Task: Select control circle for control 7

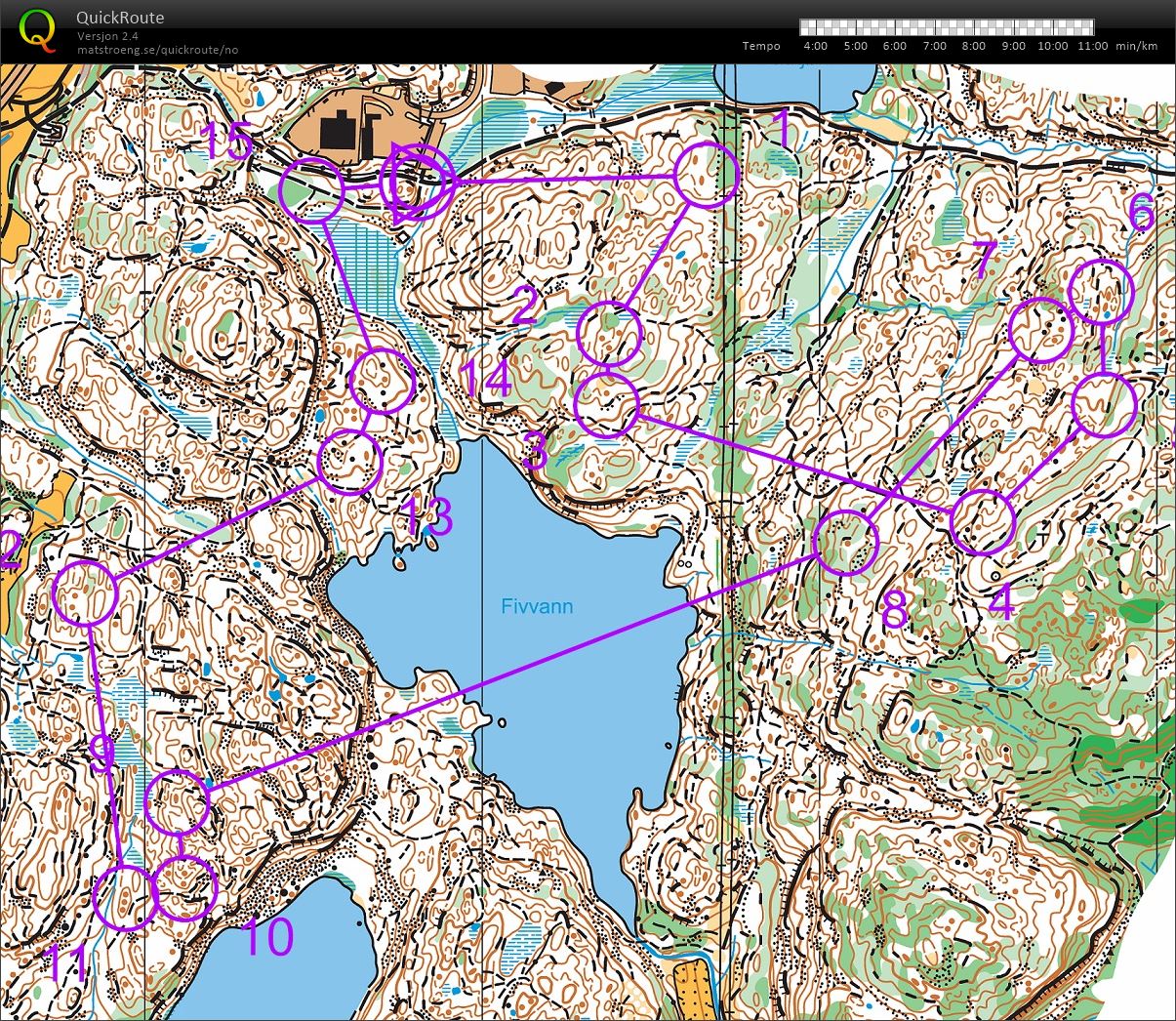Action: [x=1041, y=330]
